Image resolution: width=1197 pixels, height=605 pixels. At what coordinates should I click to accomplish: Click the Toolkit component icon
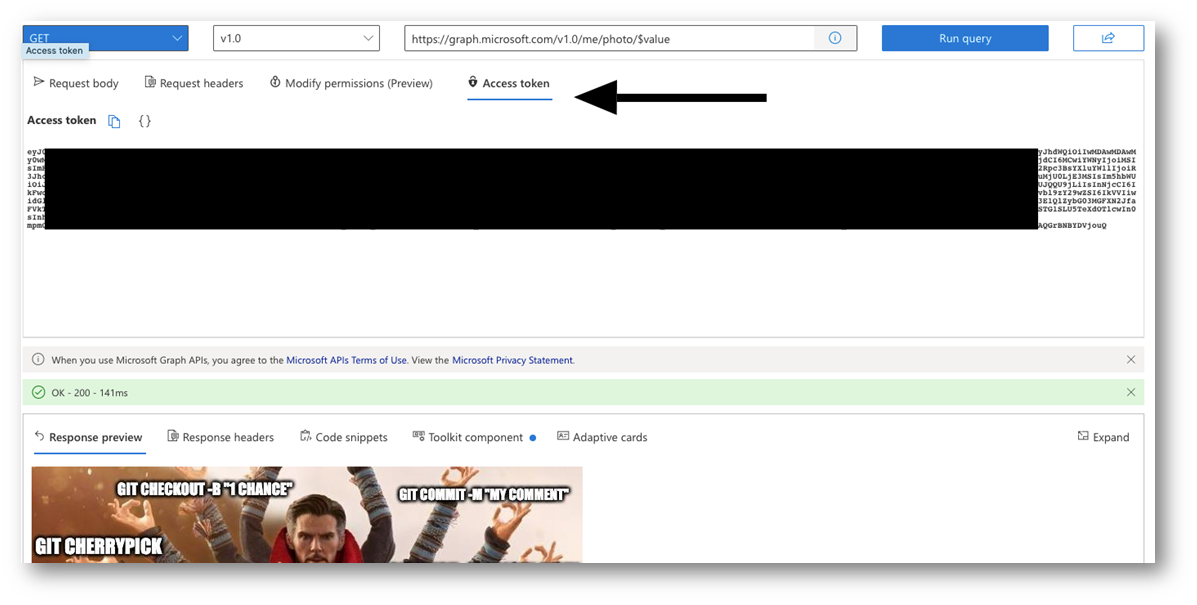click(x=418, y=436)
